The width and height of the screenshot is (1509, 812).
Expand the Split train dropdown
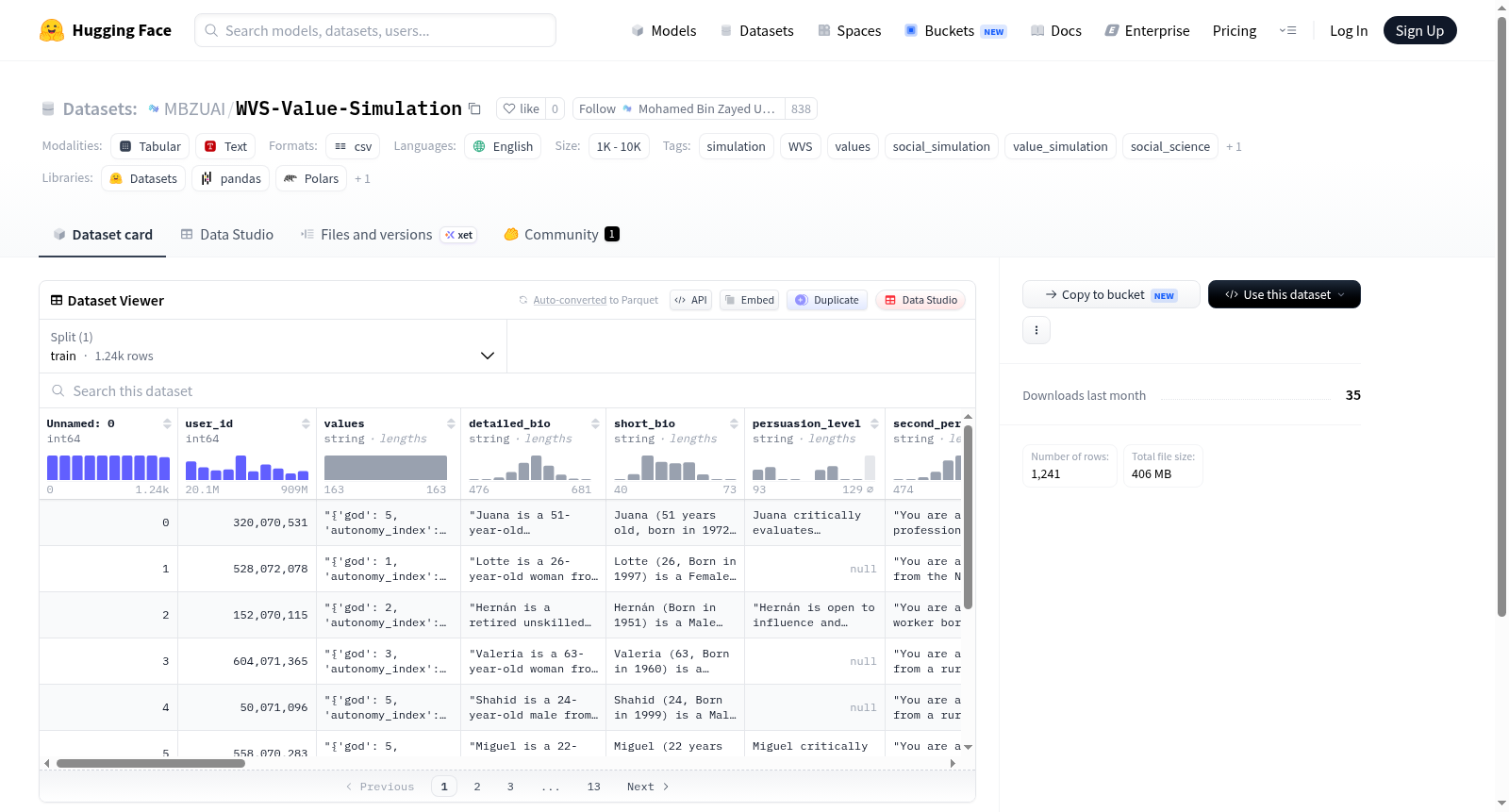(273, 346)
